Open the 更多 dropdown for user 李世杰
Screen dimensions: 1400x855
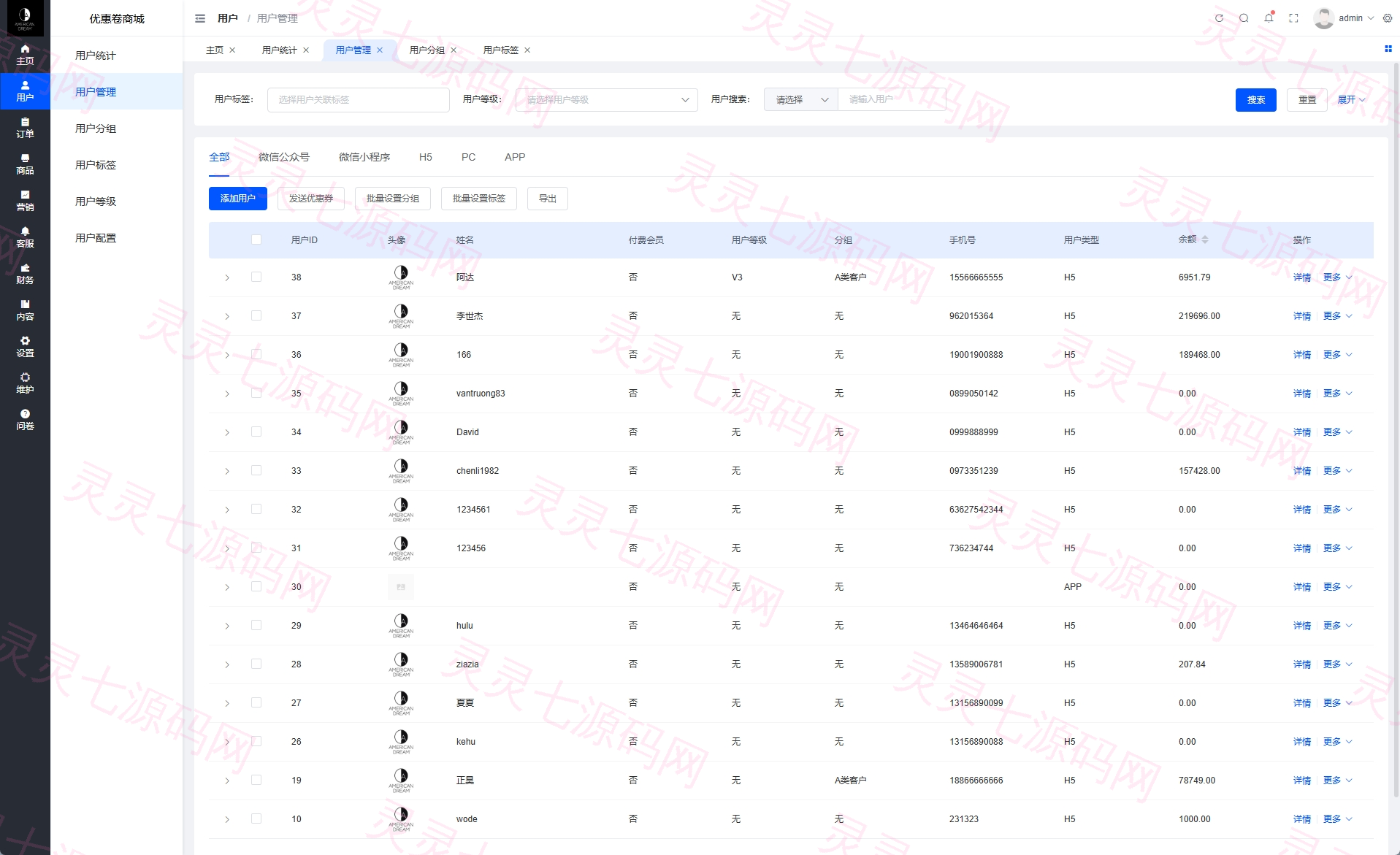tap(1337, 316)
